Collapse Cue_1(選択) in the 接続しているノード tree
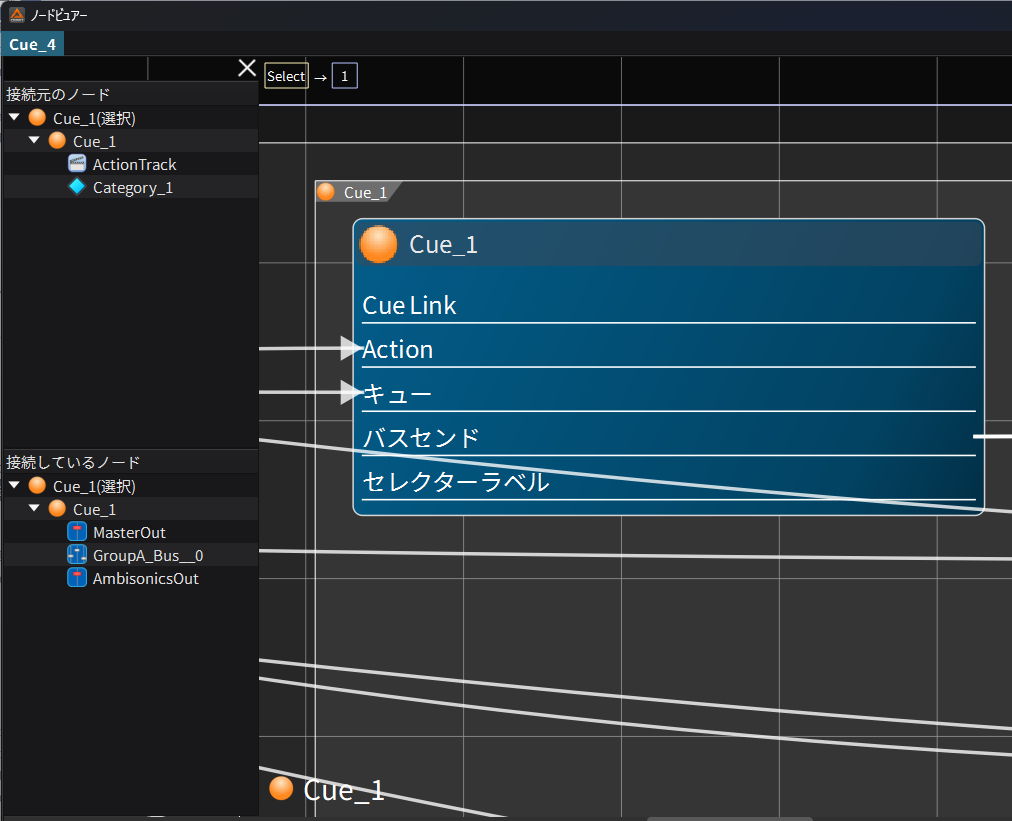This screenshot has width=1012, height=821. coord(14,486)
